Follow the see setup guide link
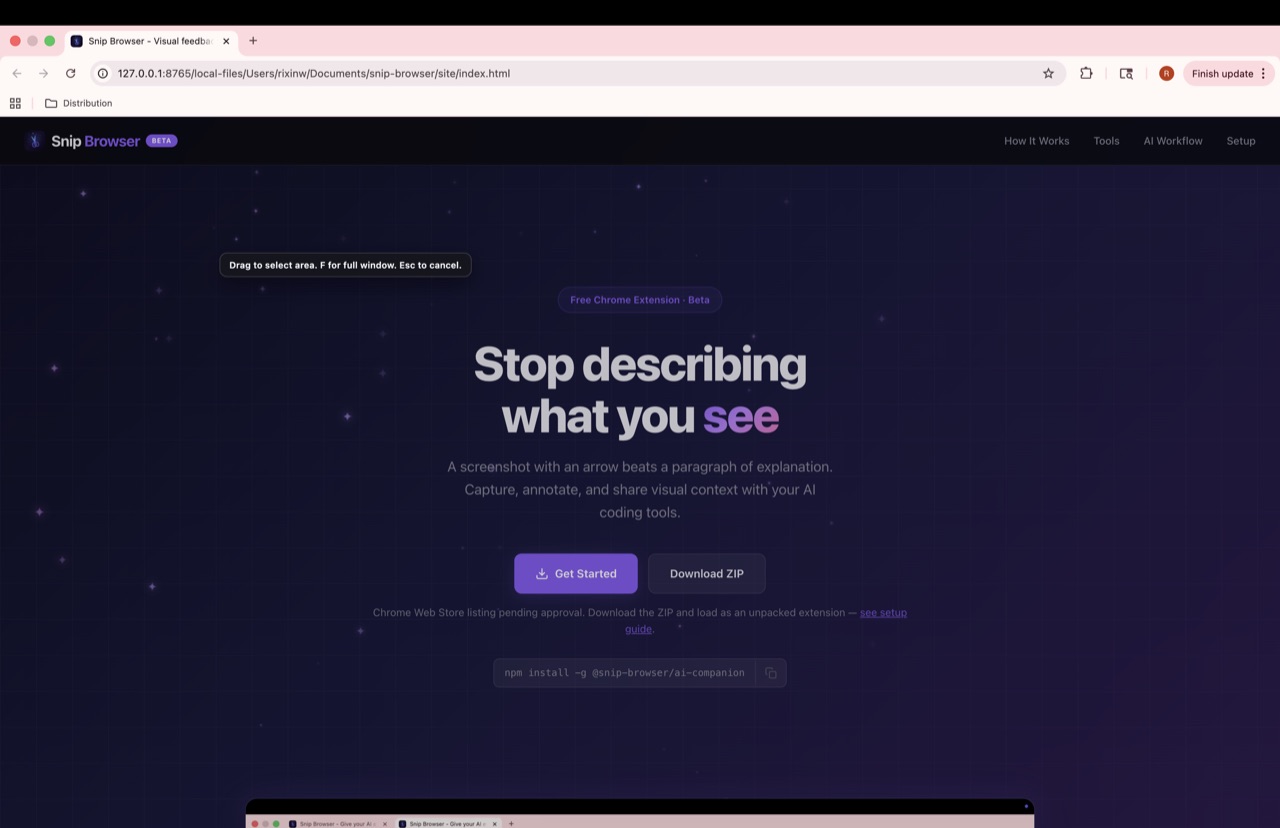The image size is (1280, 828). click(x=883, y=612)
